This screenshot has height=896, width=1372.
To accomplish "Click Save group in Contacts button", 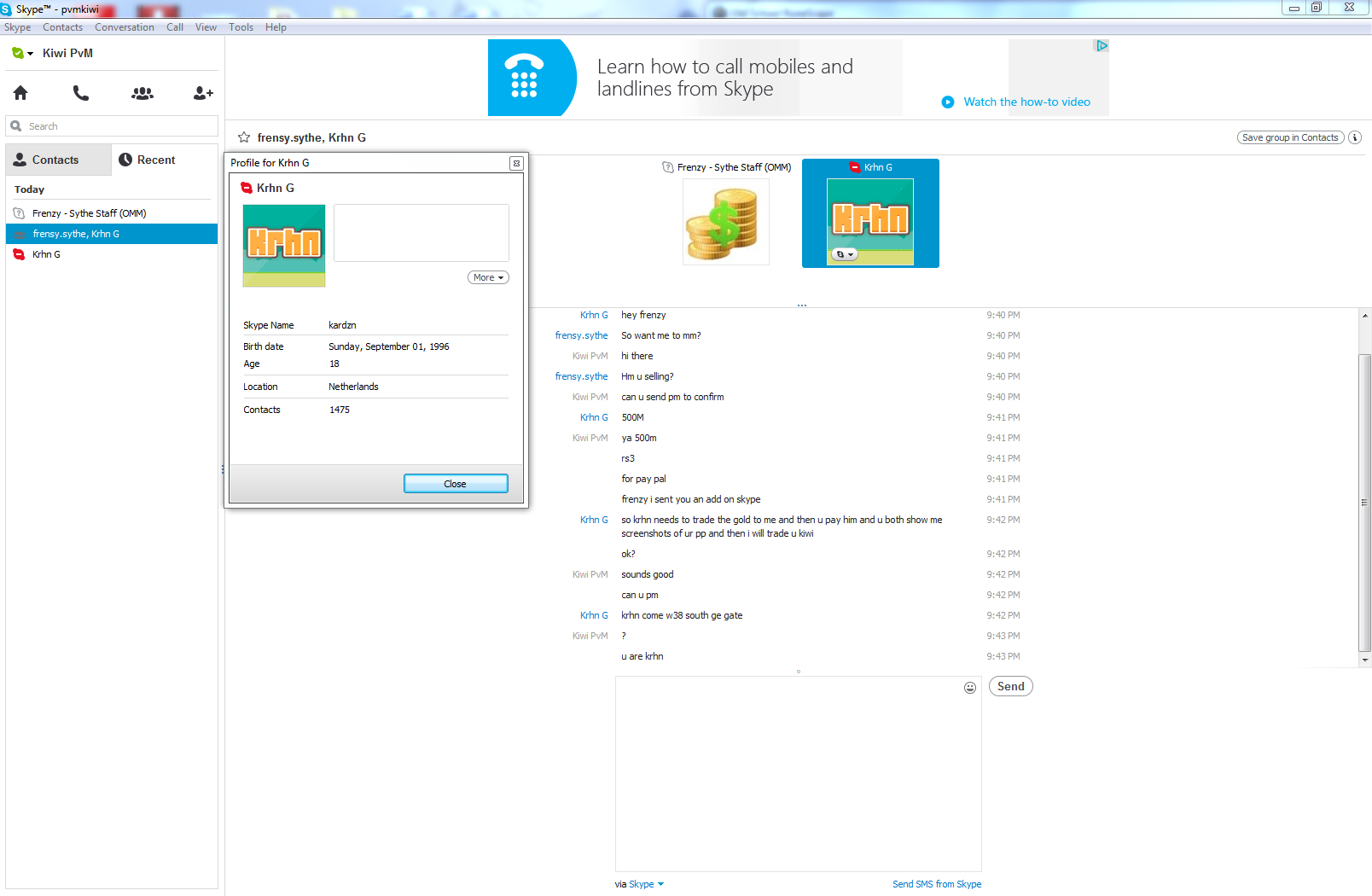I will coord(1290,137).
